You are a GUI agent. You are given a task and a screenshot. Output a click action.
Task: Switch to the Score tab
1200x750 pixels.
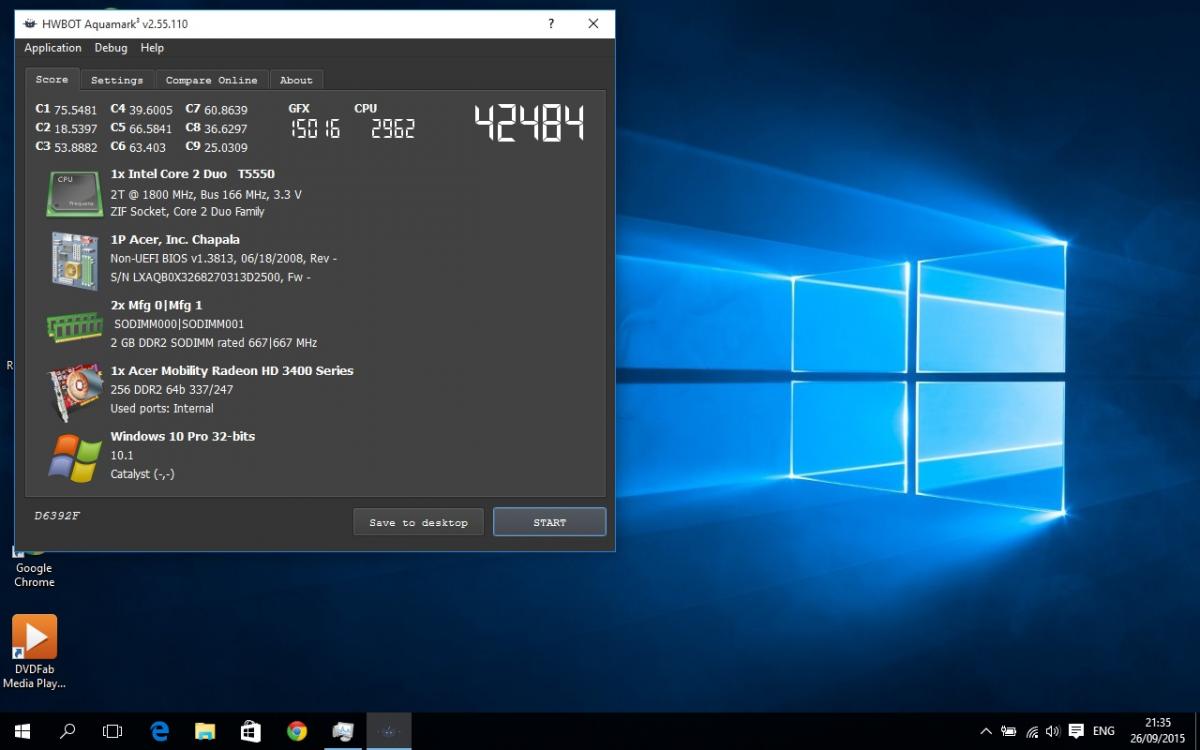coord(52,79)
